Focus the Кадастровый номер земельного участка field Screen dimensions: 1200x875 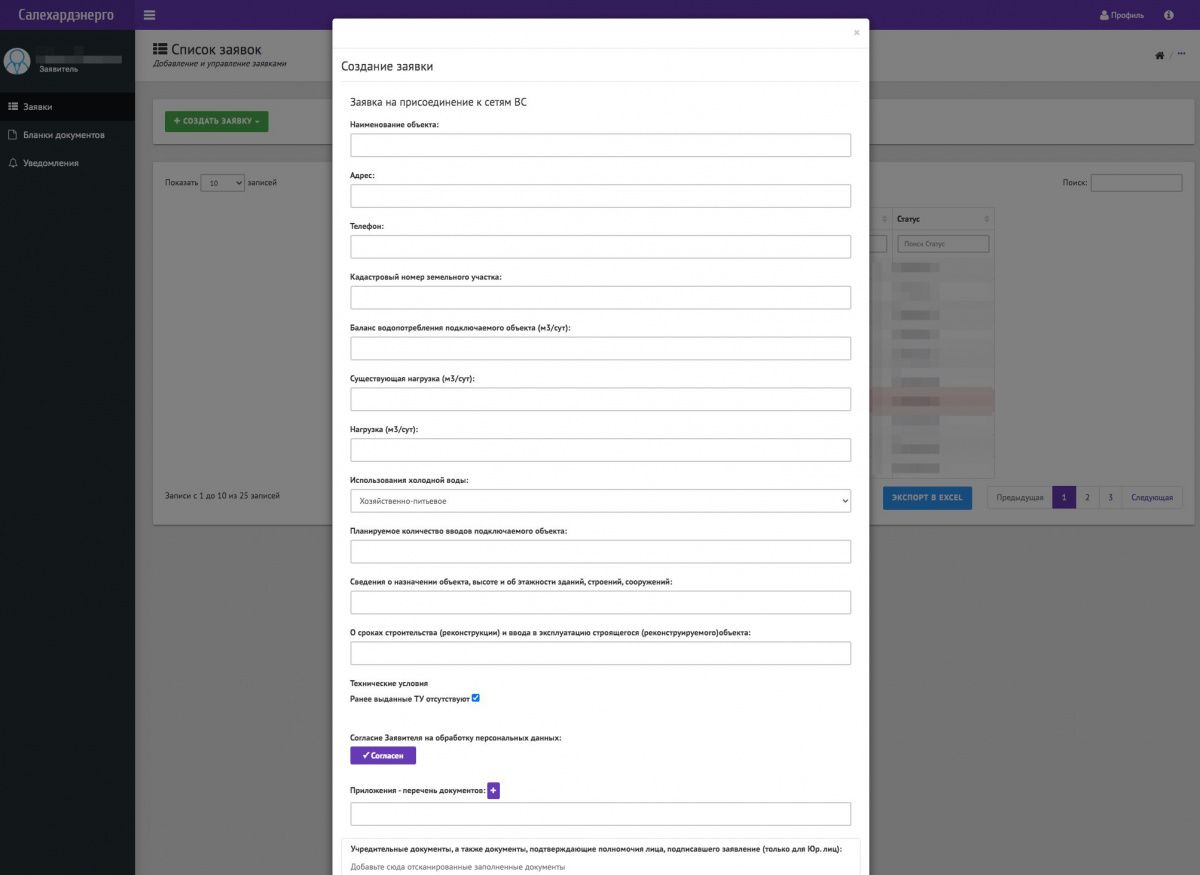(x=600, y=297)
